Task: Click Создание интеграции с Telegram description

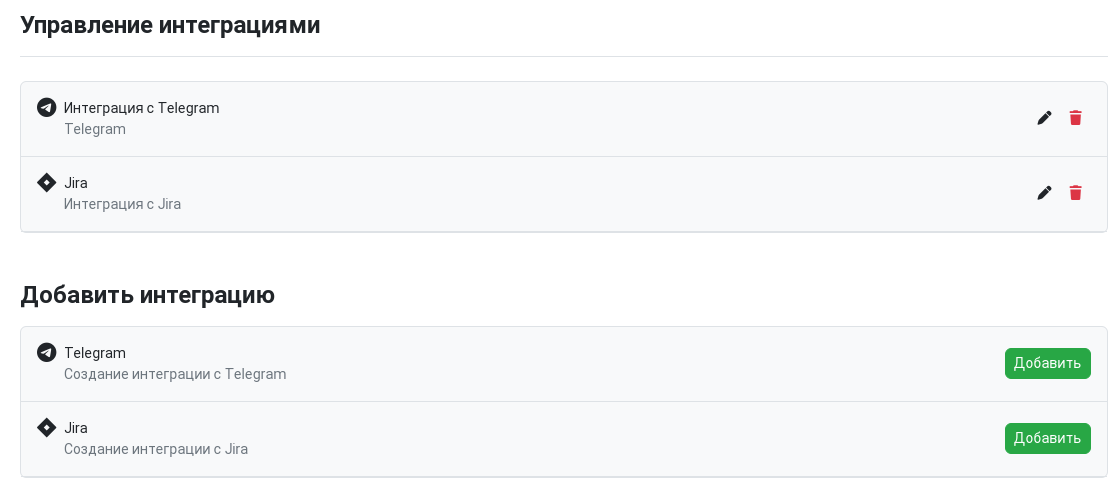Action: coord(175,375)
